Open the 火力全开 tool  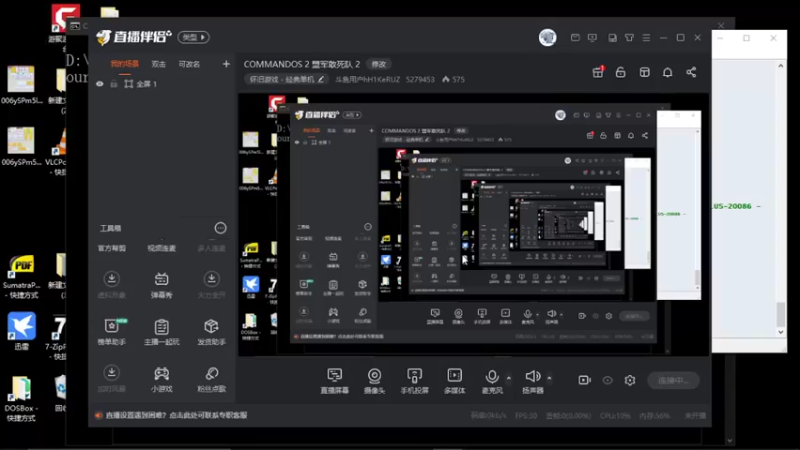pyautogui.click(x=211, y=285)
